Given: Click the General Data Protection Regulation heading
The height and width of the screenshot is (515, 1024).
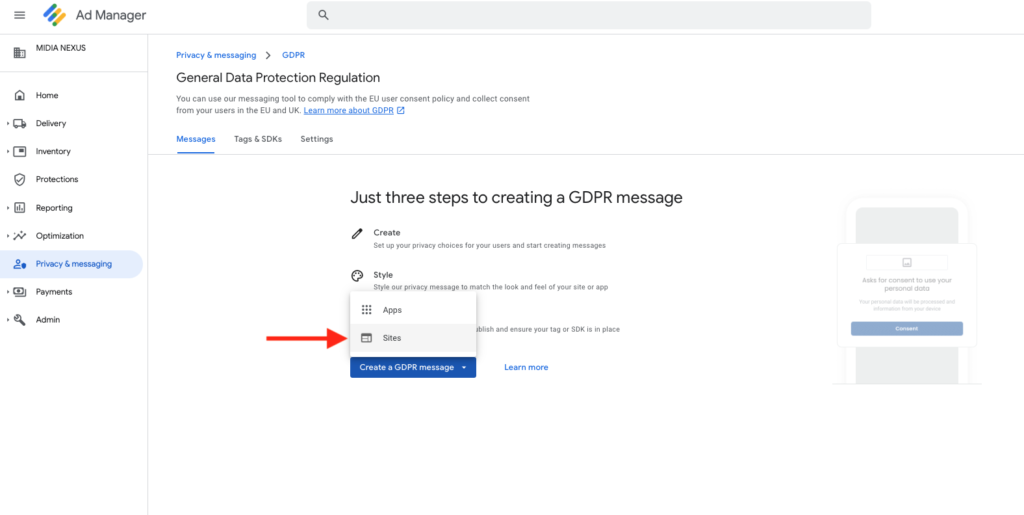Looking at the screenshot, I should (x=278, y=78).
